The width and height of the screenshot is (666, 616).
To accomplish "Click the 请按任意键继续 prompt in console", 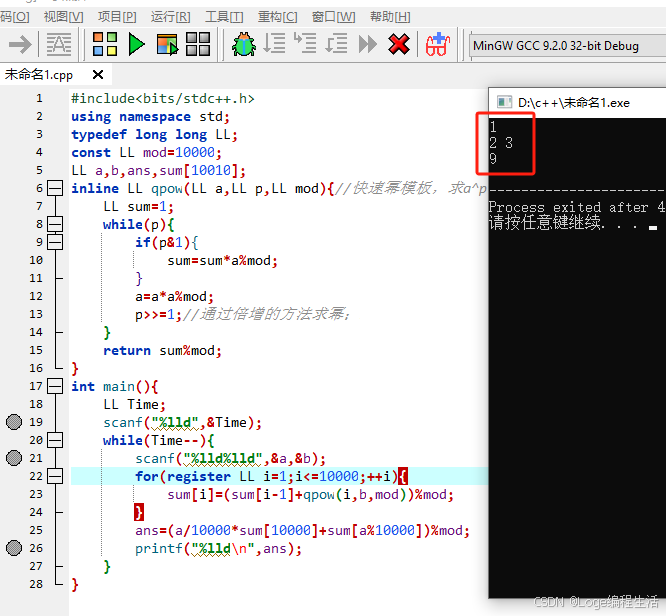I will point(545,222).
